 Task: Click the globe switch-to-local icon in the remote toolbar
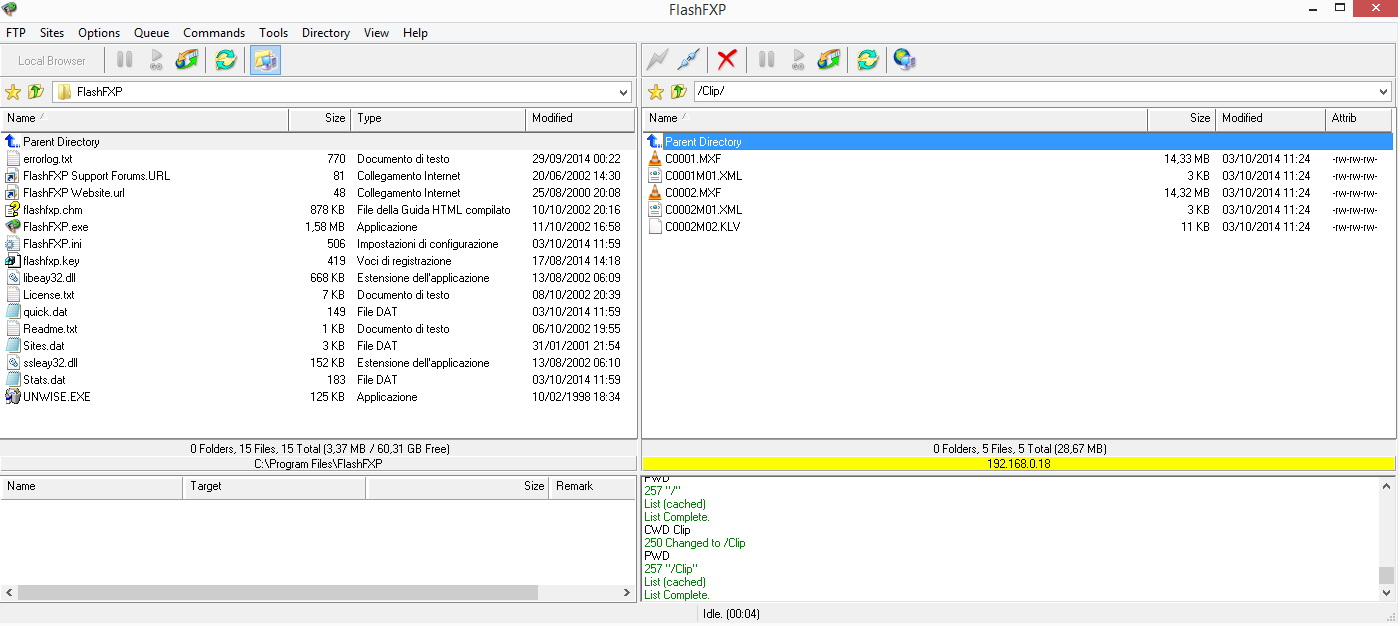(x=905, y=60)
